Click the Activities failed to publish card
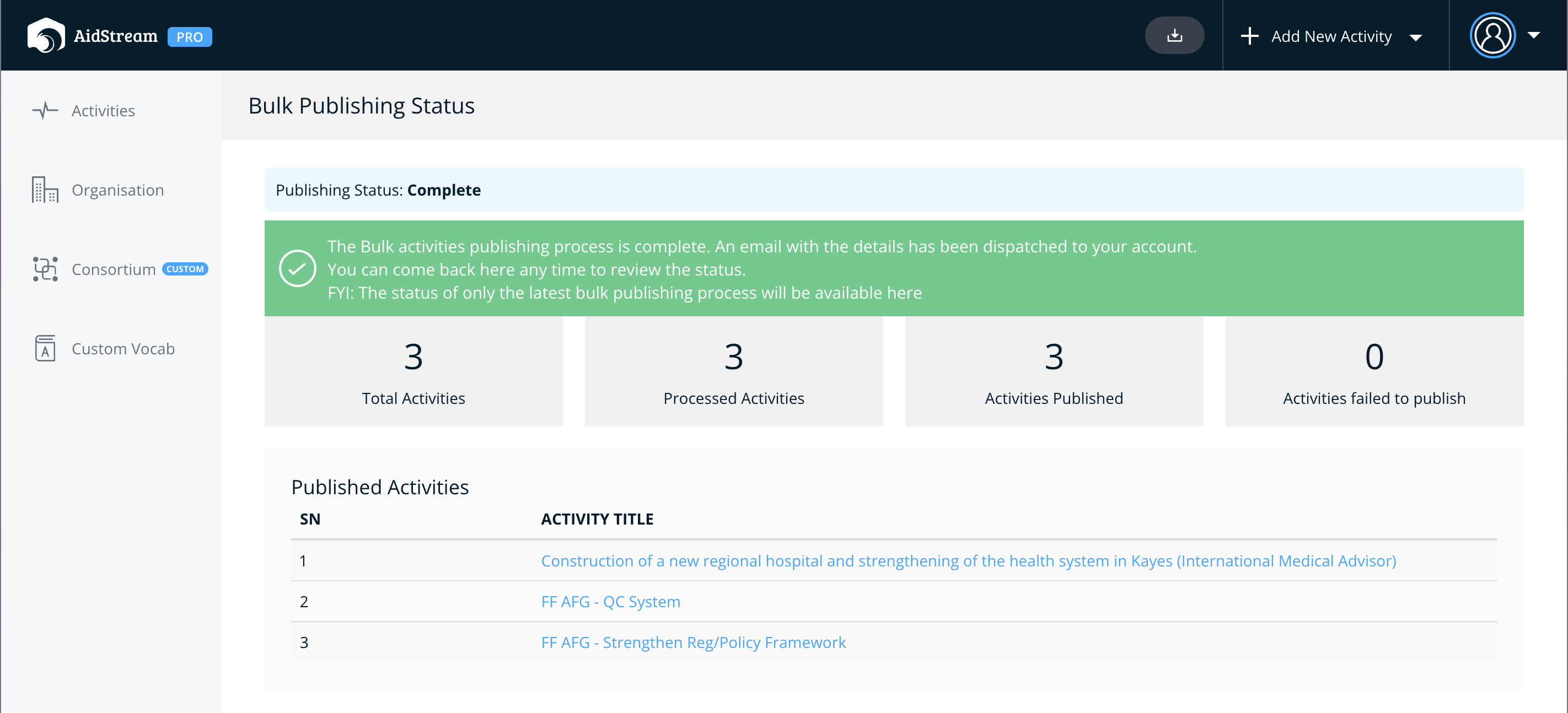This screenshot has width=1568, height=713. pyautogui.click(x=1374, y=371)
